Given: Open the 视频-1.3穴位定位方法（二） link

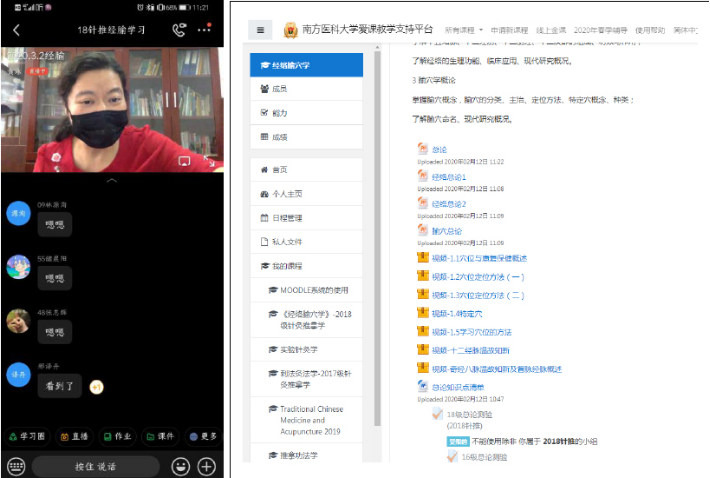Looking at the screenshot, I should pyautogui.click(x=478, y=296).
